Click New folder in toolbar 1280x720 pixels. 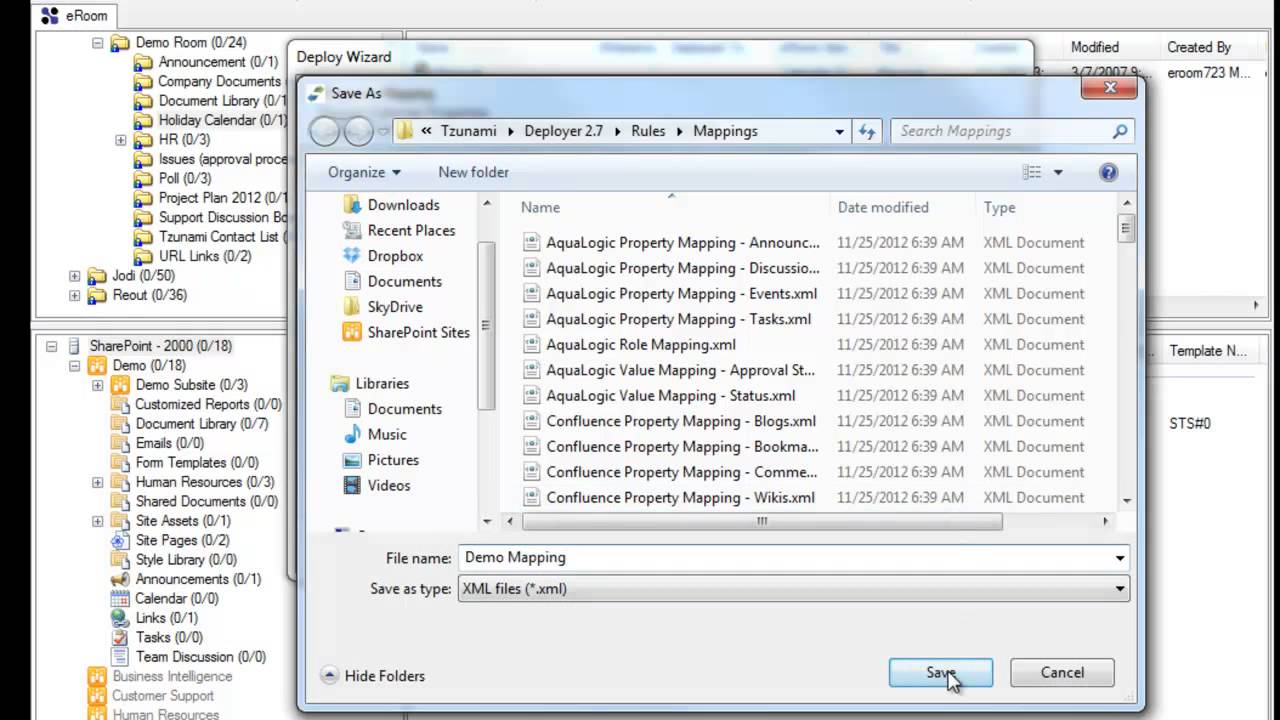pos(473,172)
